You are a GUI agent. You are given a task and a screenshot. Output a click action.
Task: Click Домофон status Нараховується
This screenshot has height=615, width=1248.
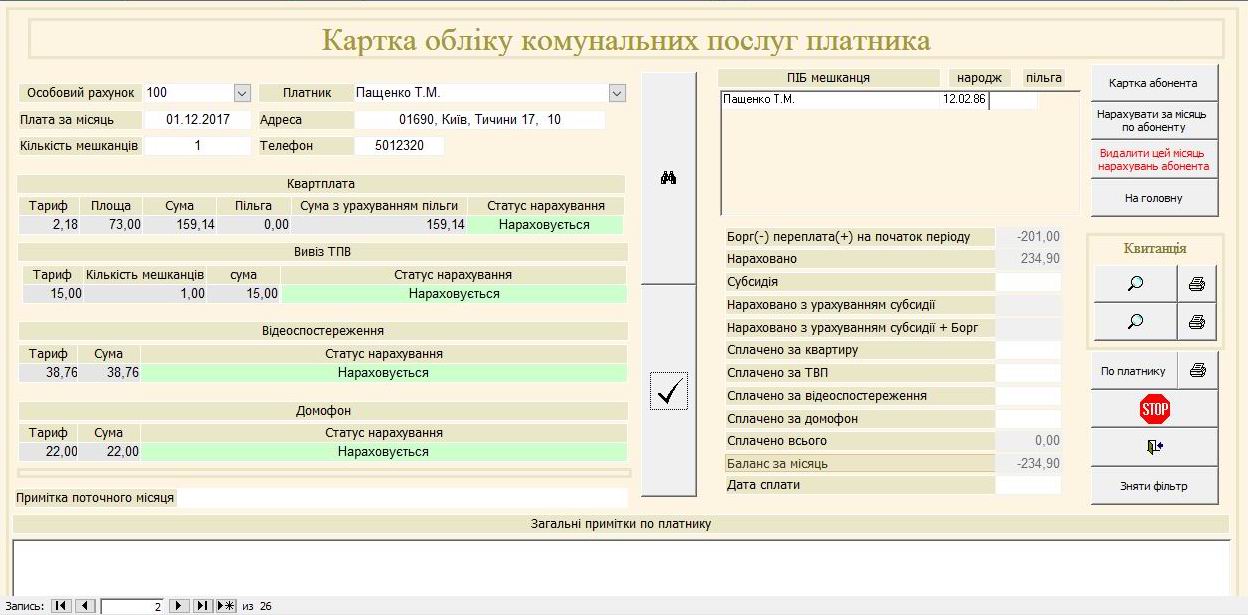(383, 452)
